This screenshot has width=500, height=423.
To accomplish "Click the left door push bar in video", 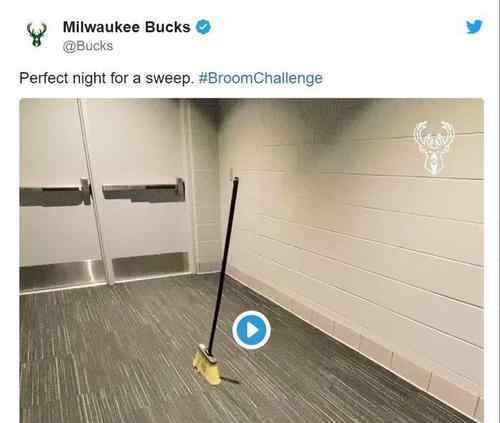I will pos(55,195).
